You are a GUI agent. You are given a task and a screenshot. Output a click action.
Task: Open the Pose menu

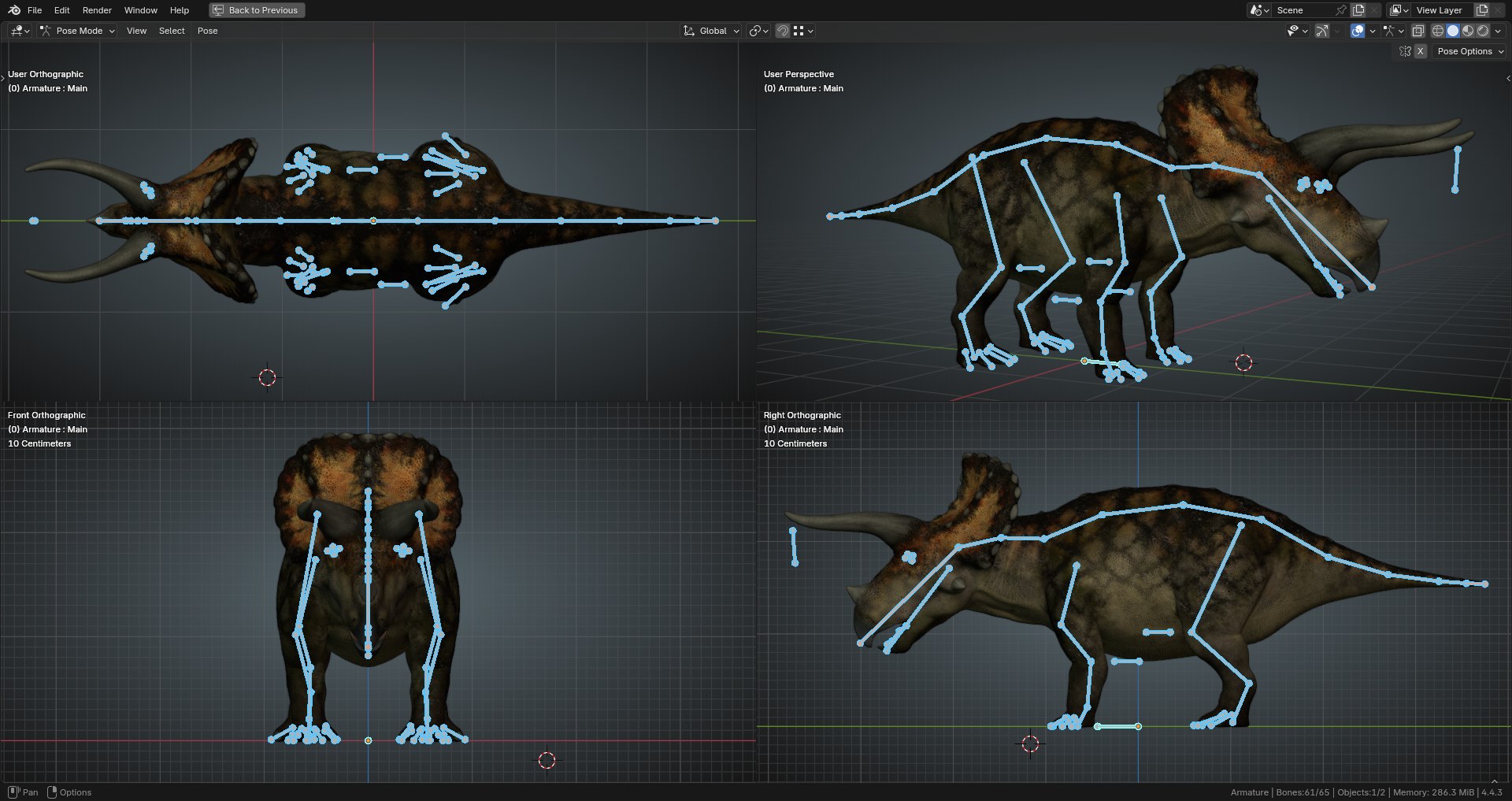click(x=208, y=31)
